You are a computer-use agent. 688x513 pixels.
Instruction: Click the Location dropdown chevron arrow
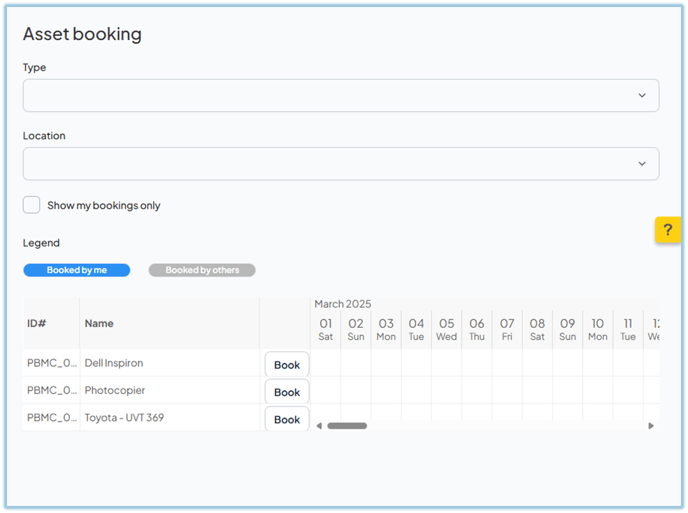point(641,164)
